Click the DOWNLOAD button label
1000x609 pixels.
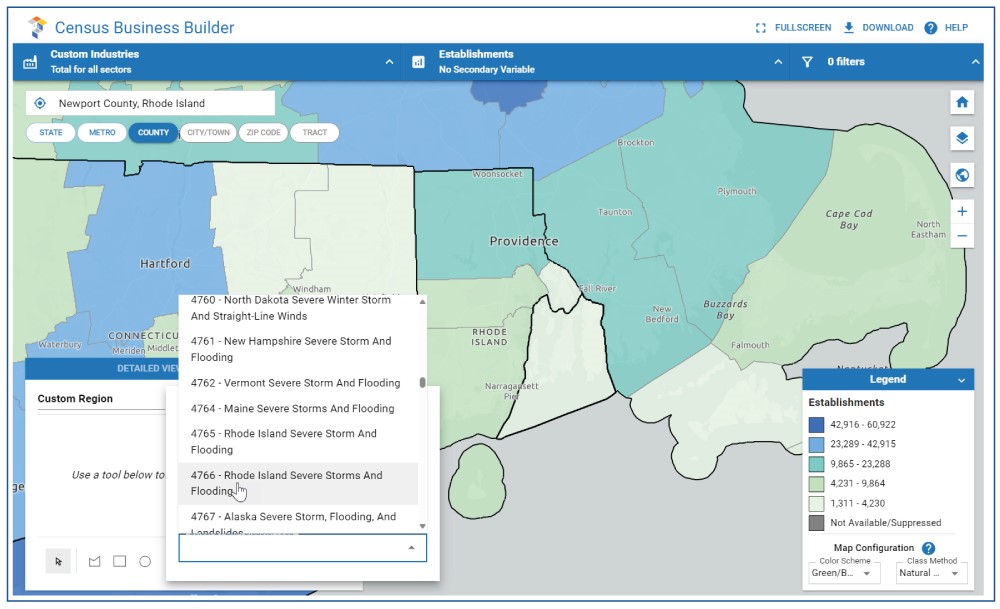click(888, 28)
